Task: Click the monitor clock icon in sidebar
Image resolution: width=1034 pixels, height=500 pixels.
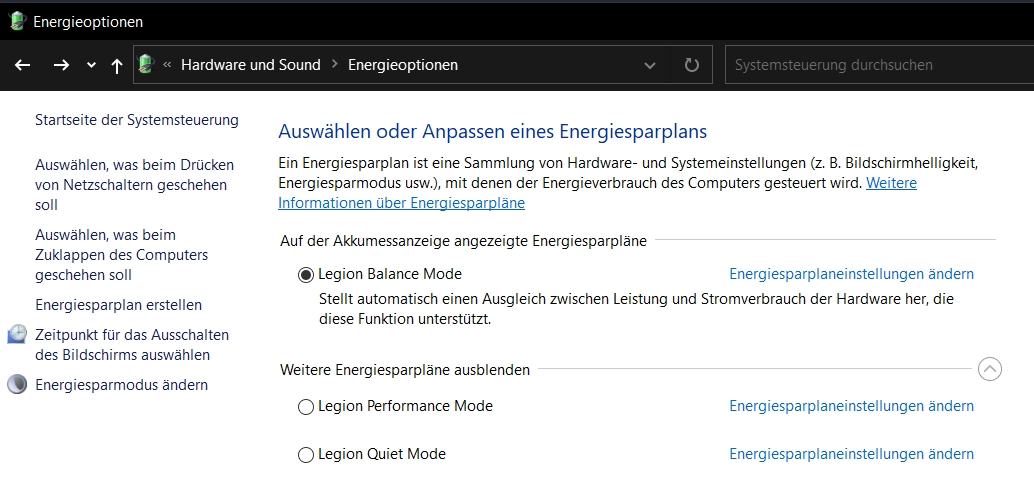Action: [x=17, y=335]
